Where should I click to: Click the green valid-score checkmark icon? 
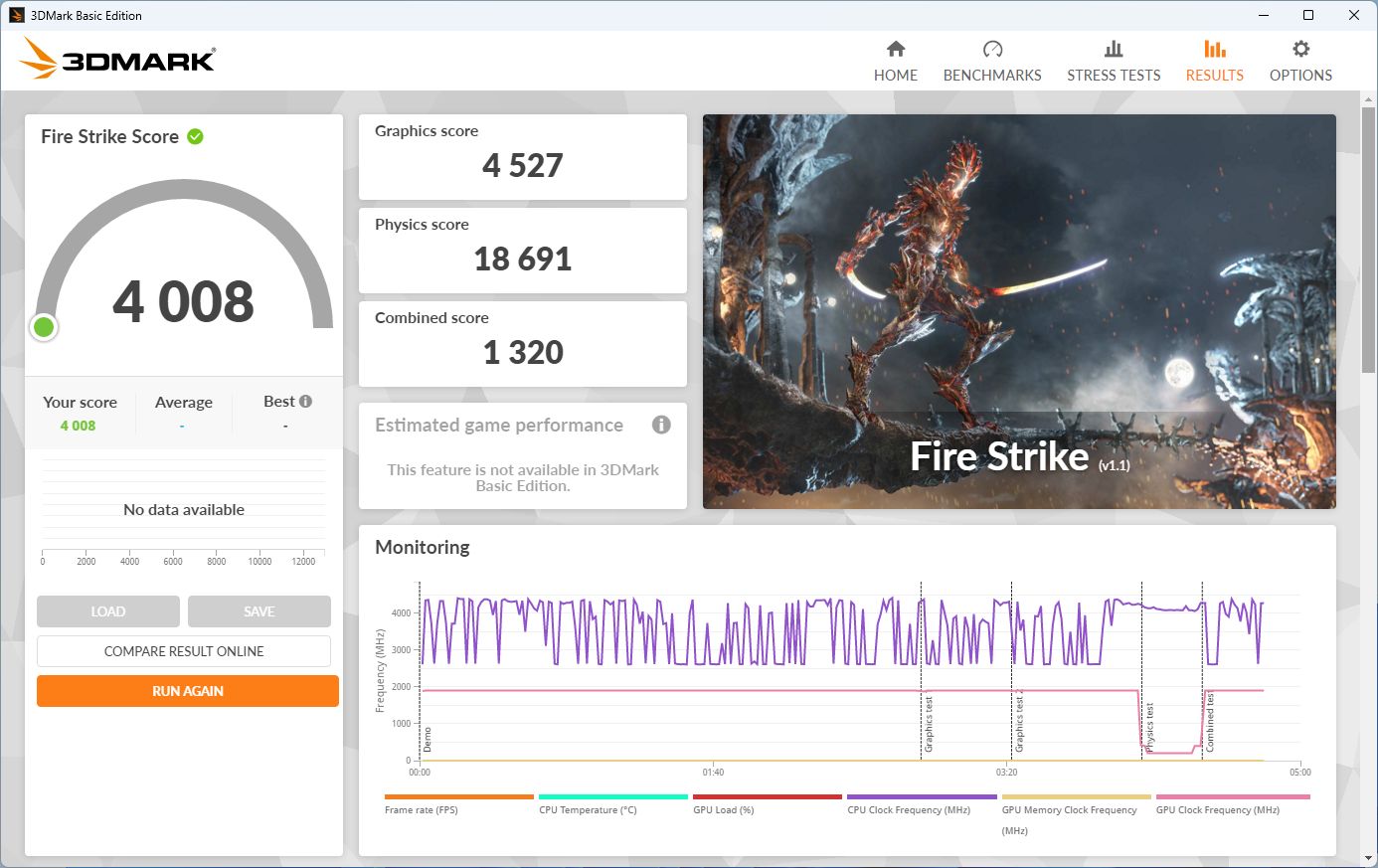[196, 136]
